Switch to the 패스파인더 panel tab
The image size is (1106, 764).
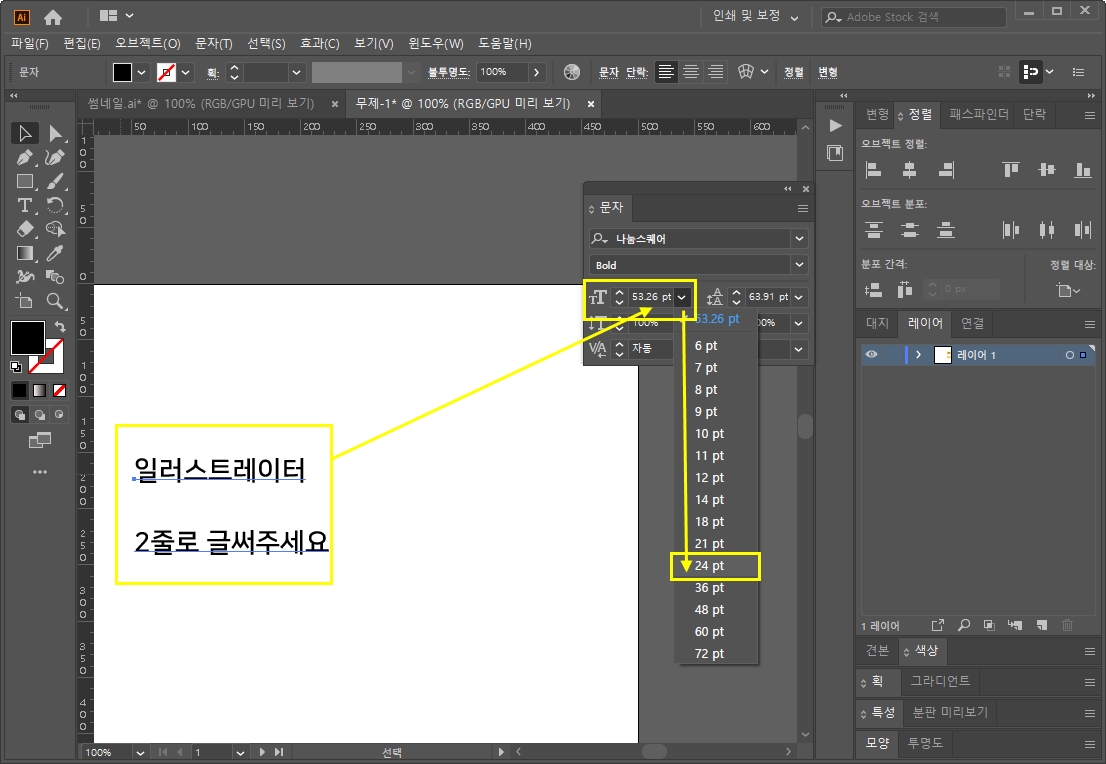[x=978, y=114]
